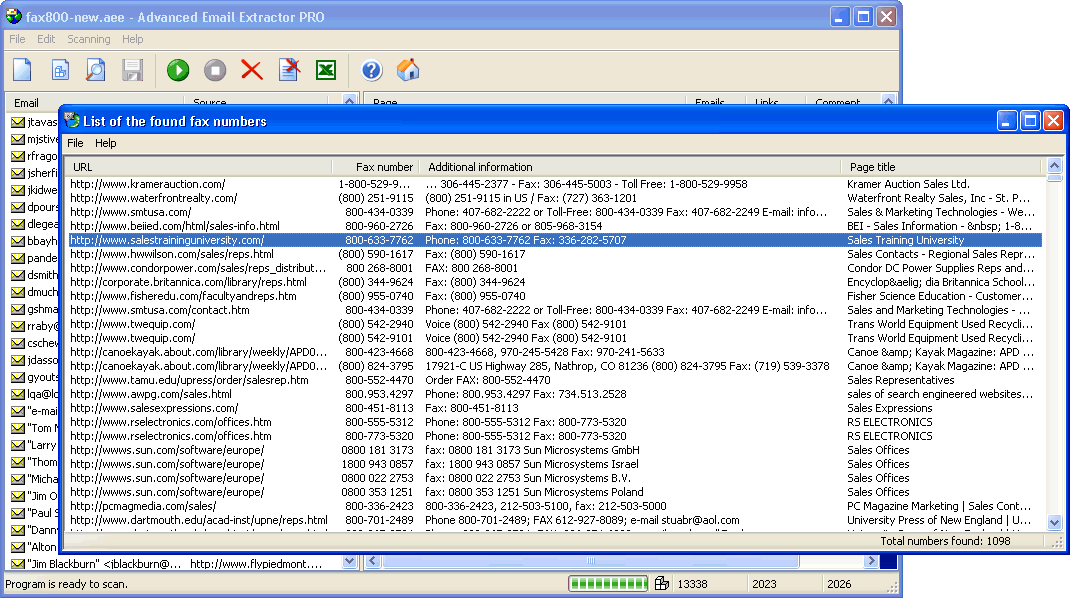This screenshot has width=1070, height=598.
Task: Click the document with red X icon
Action: pos(289,70)
